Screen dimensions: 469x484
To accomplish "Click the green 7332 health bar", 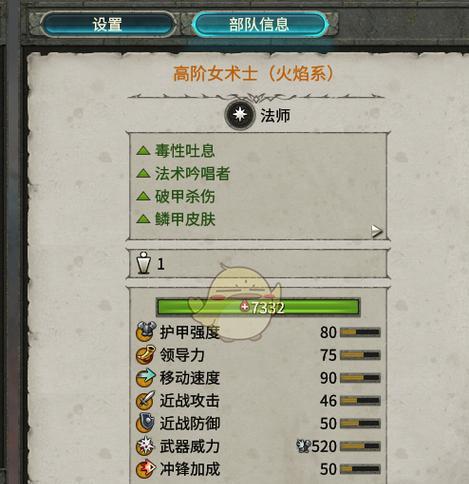I will 258,307.
